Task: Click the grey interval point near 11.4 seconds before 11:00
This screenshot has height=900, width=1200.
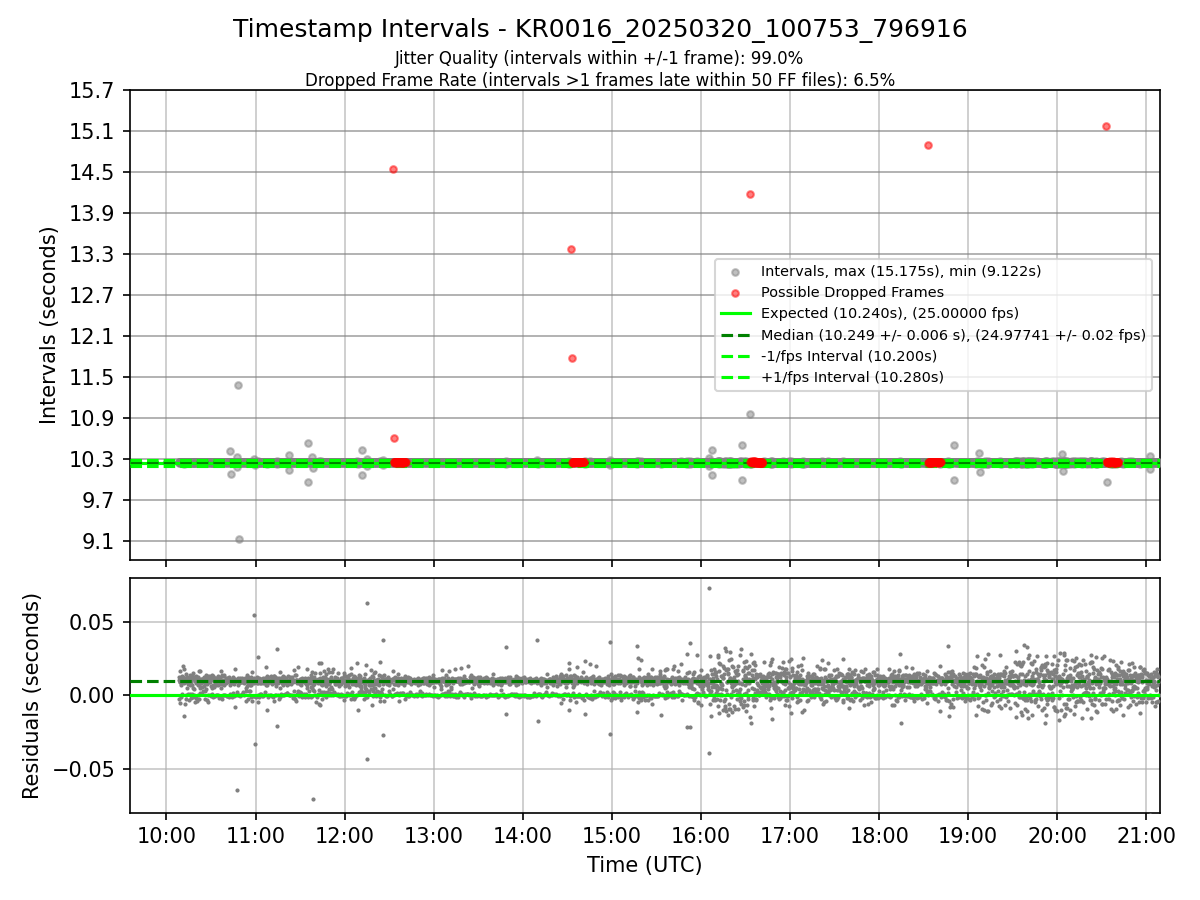Action: pos(238,385)
